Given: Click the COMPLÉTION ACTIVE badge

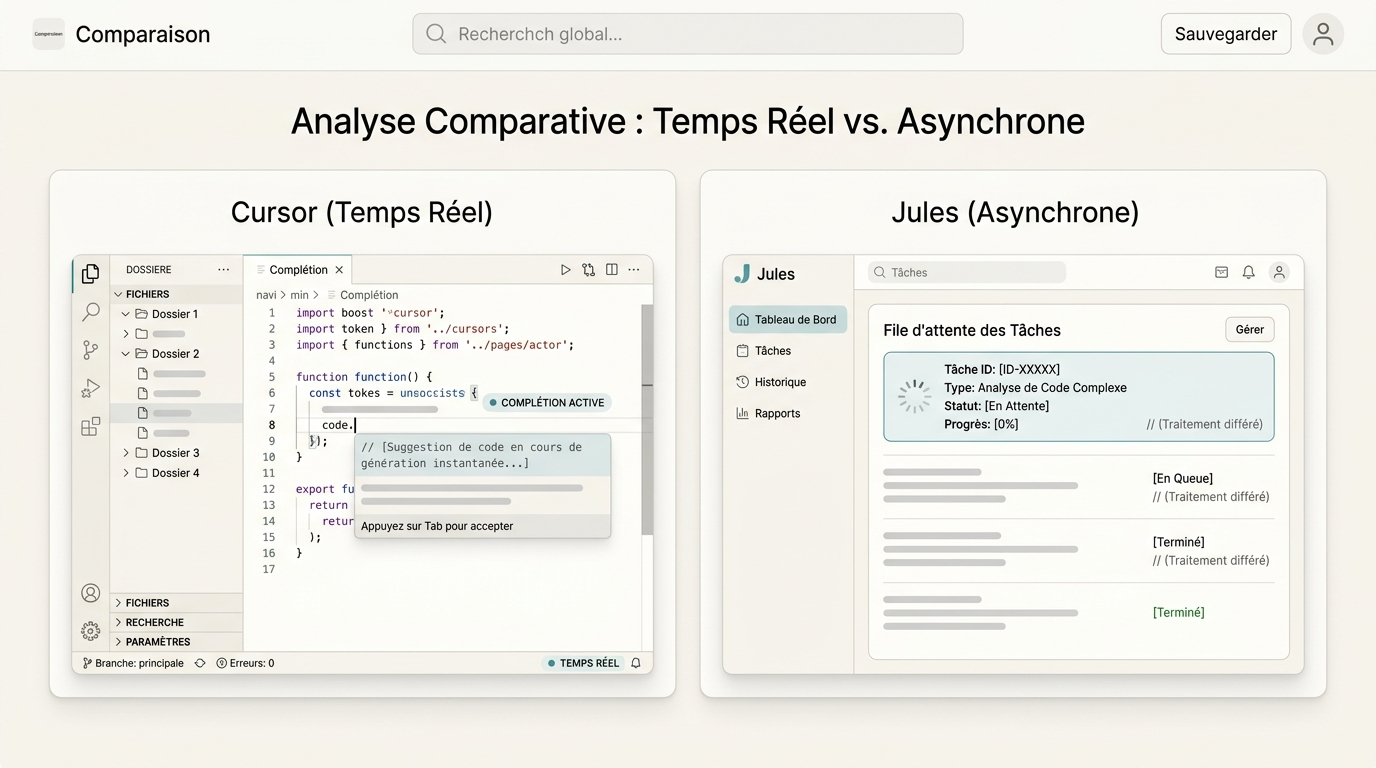Looking at the screenshot, I should tap(547, 402).
